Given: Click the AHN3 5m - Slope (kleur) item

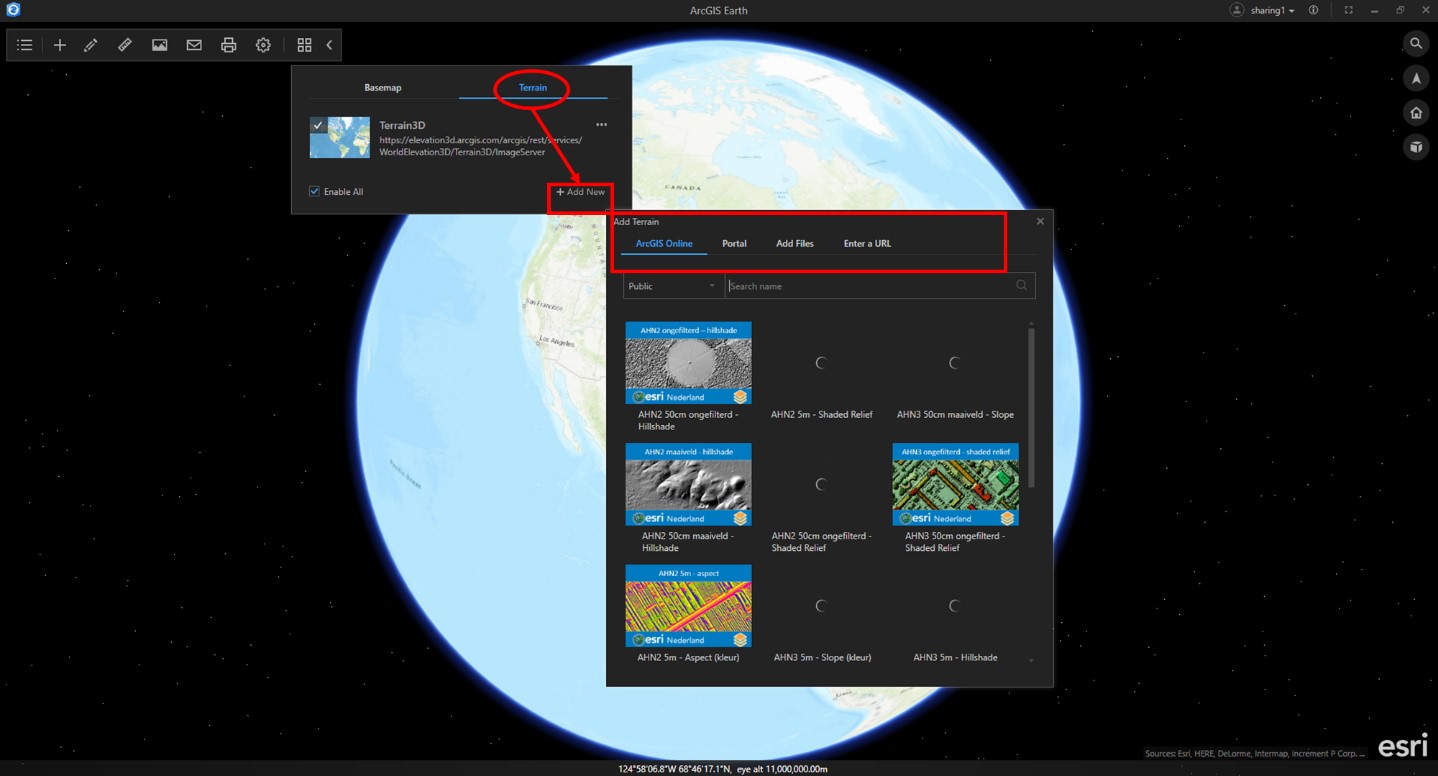Looking at the screenshot, I should tap(821, 615).
